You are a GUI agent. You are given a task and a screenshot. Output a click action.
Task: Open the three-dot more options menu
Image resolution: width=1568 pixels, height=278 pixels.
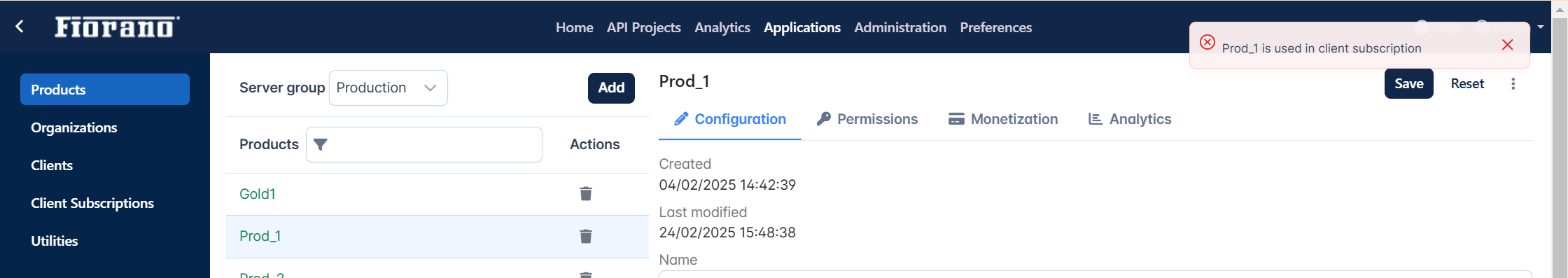1513,84
